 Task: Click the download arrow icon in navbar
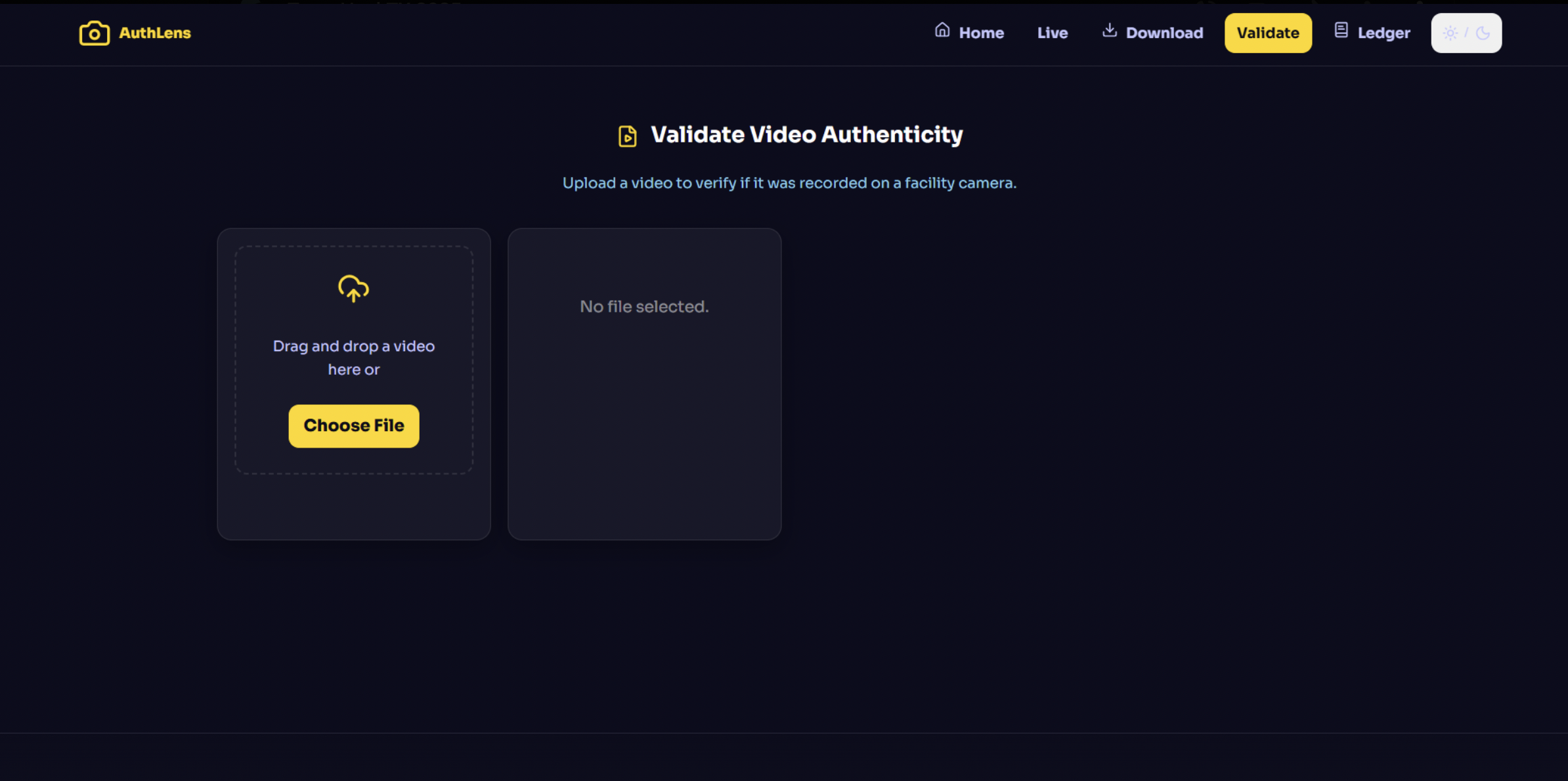point(1109,30)
